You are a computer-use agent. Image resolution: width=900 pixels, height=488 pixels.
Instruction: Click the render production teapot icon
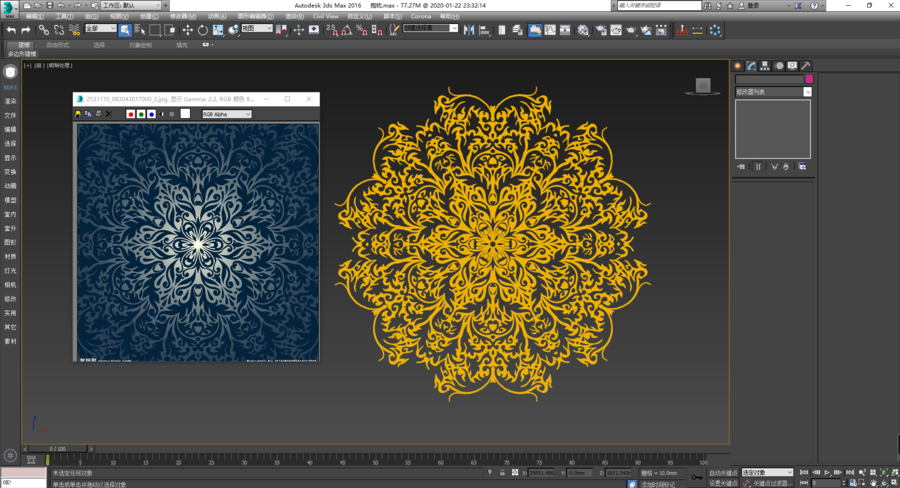point(631,30)
